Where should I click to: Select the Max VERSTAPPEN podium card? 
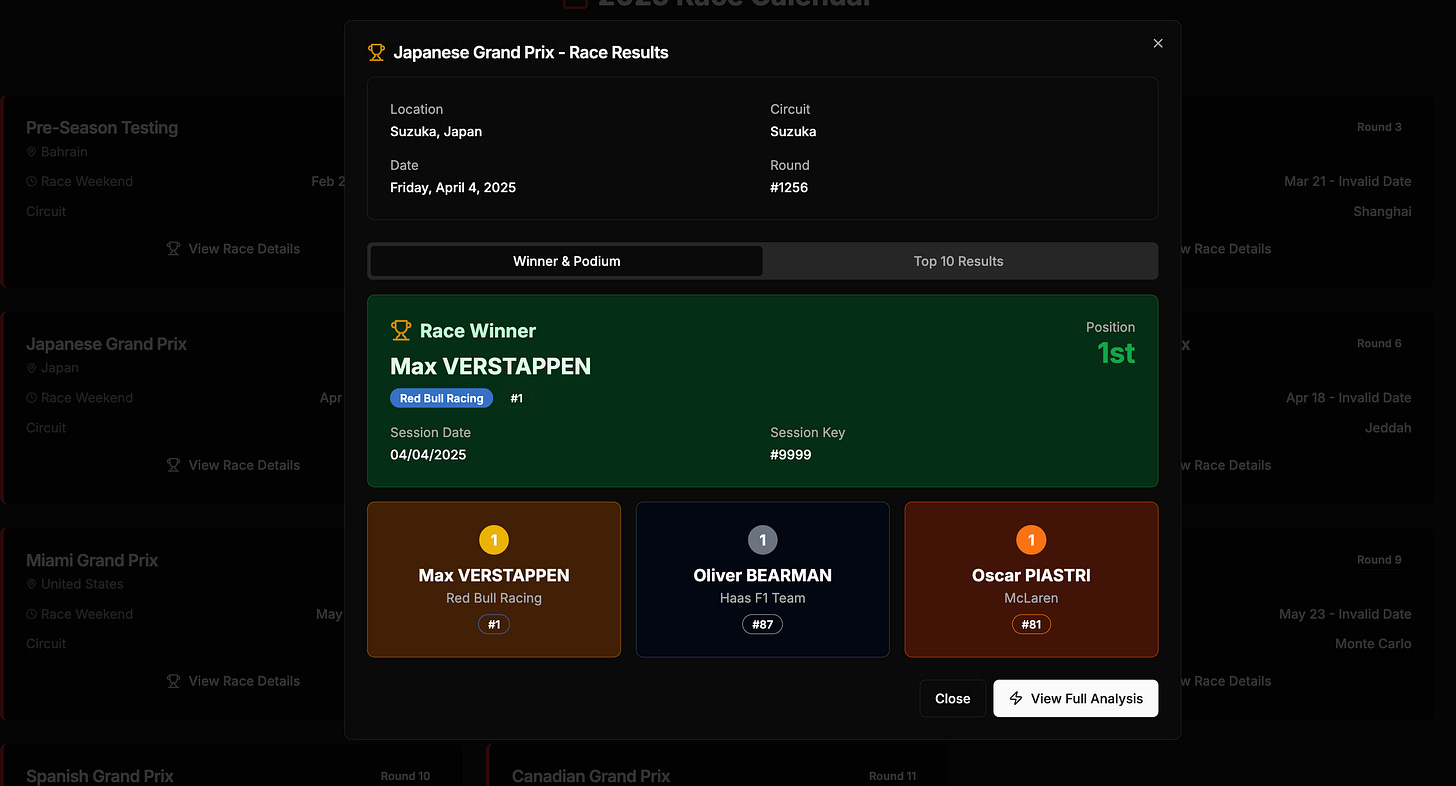494,579
